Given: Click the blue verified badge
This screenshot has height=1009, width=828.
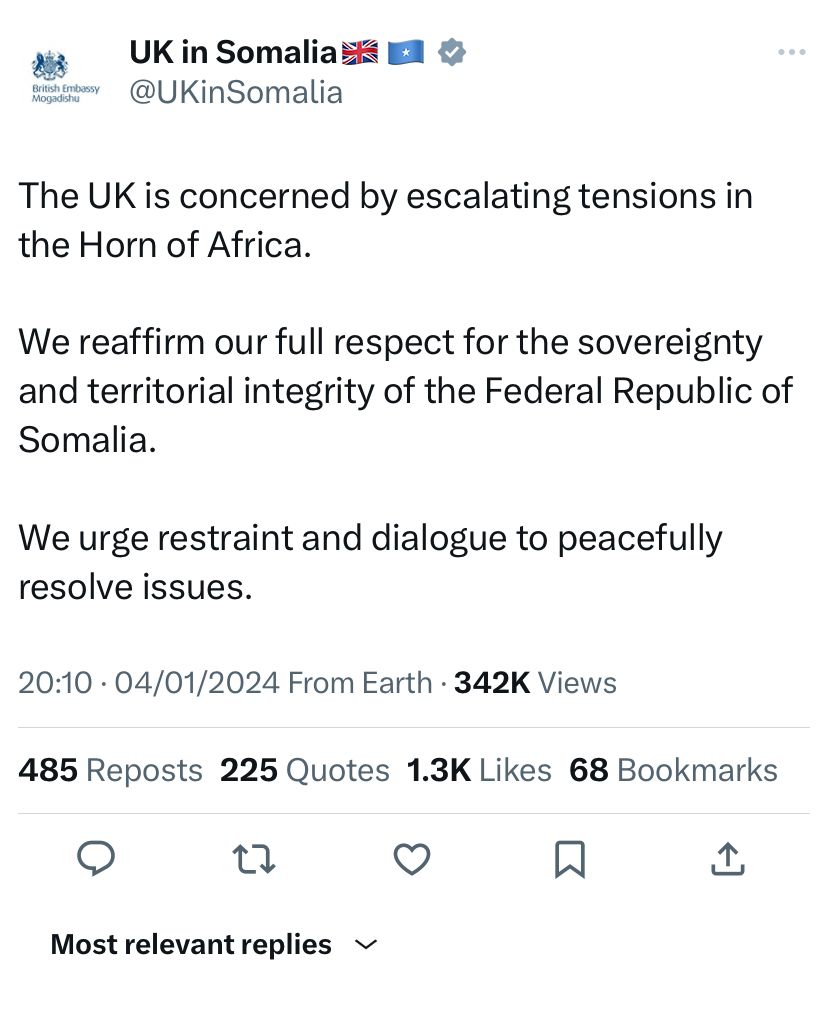Looking at the screenshot, I should pyautogui.click(x=453, y=52).
